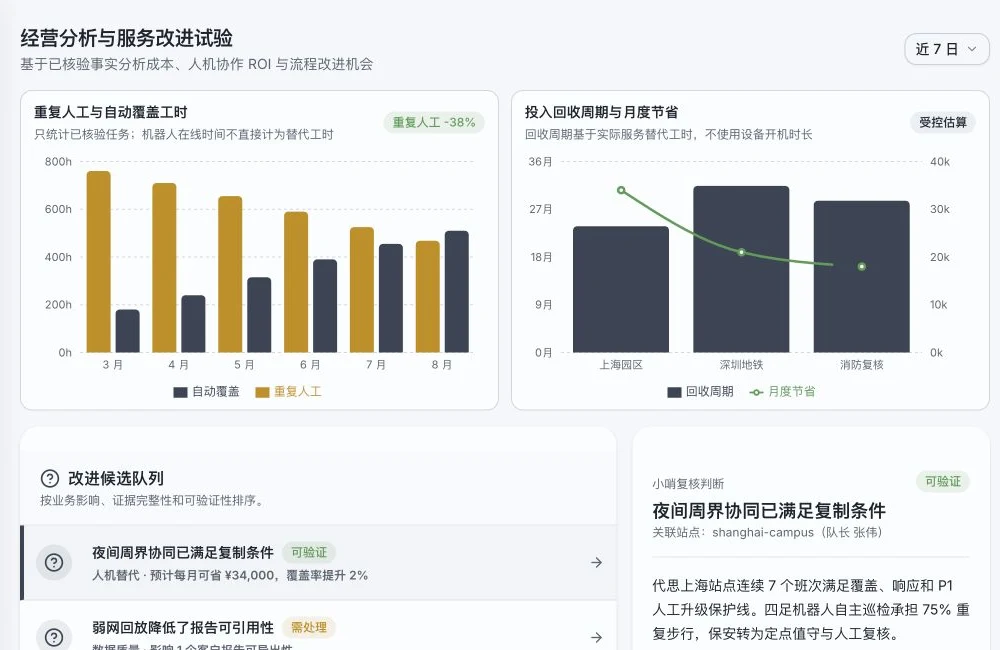Click the 可验证 tag in the queue row

309,552
